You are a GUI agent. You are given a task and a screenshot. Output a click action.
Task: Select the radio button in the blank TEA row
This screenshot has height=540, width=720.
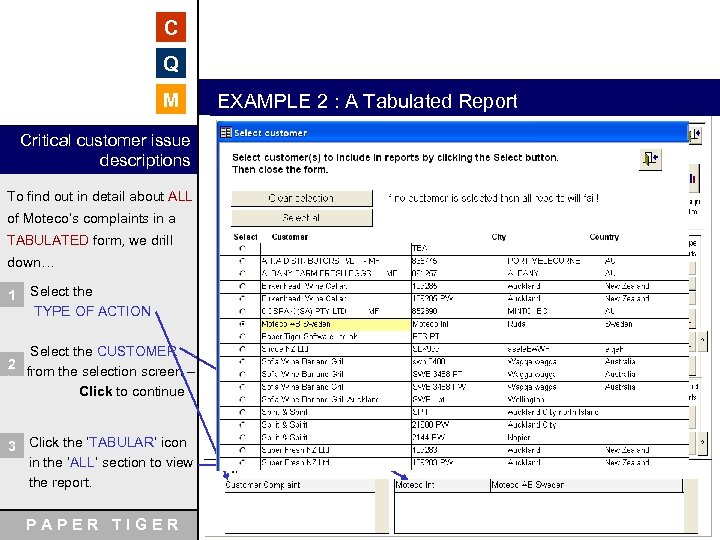pyautogui.click(x=242, y=248)
